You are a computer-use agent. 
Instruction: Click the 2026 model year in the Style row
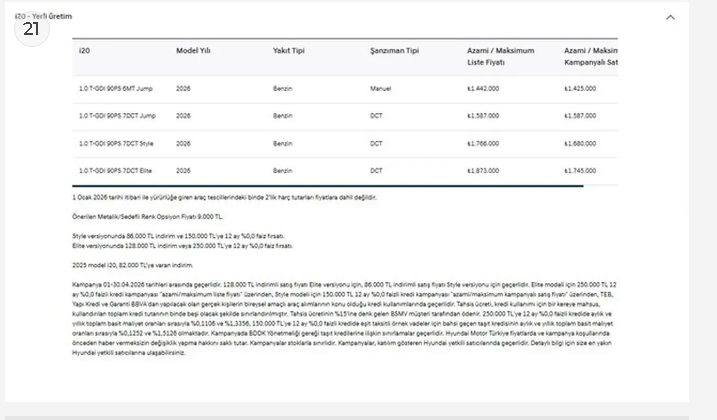(183, 144)
